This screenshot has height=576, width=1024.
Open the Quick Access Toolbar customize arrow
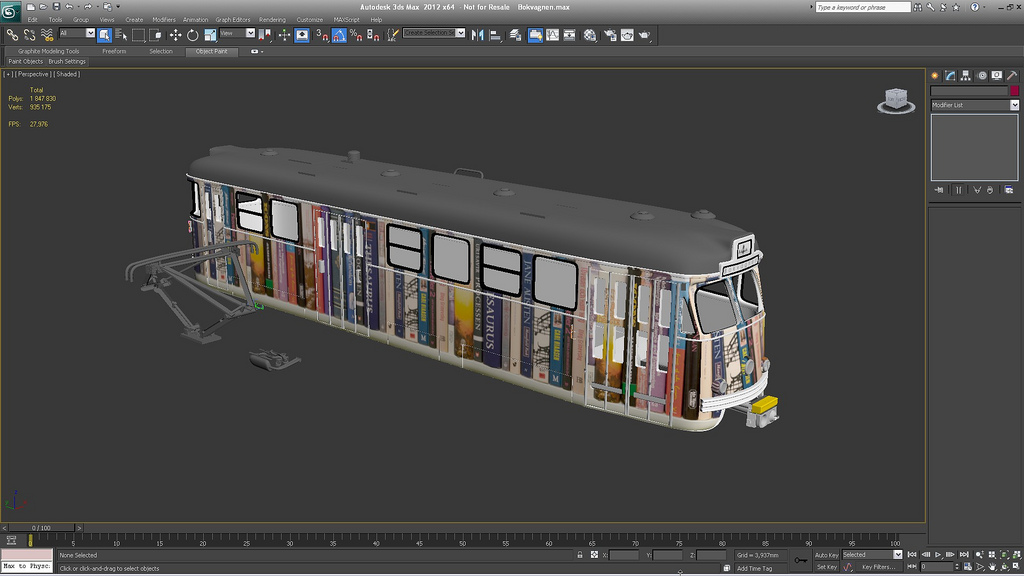coord(118,7)
